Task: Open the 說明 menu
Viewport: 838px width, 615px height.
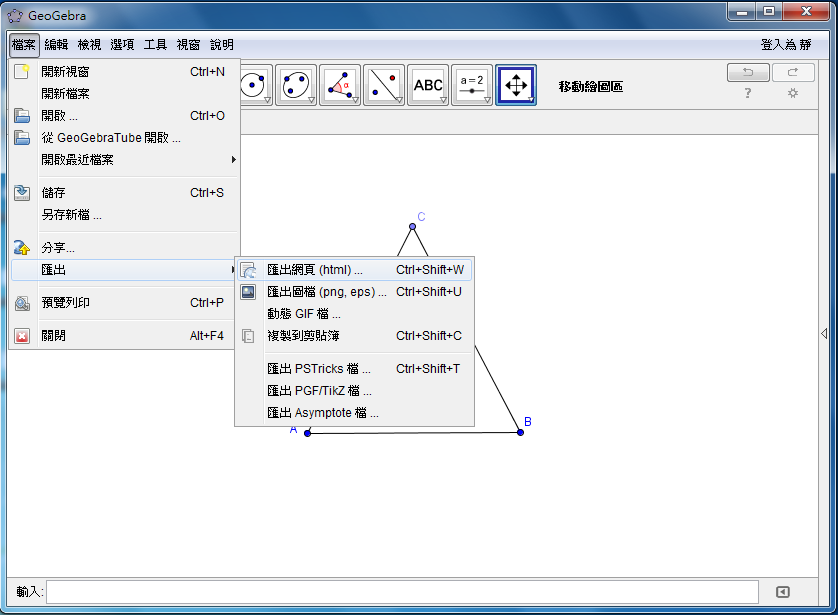Action: [x=222, y=45]
